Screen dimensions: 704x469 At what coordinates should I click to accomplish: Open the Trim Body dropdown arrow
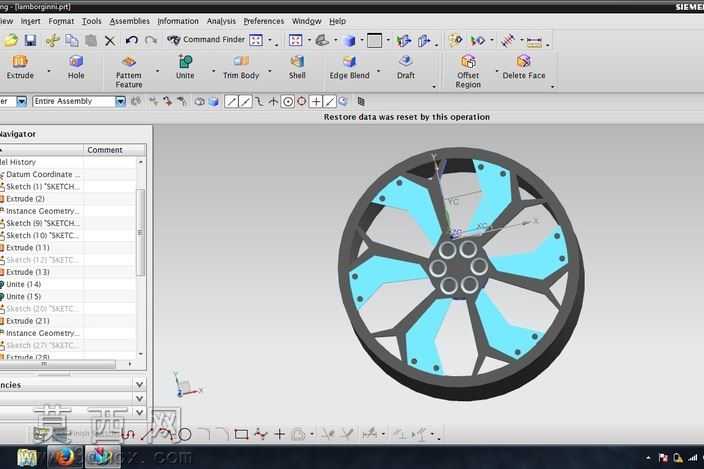pyautogui.click(x=270, y=71)
